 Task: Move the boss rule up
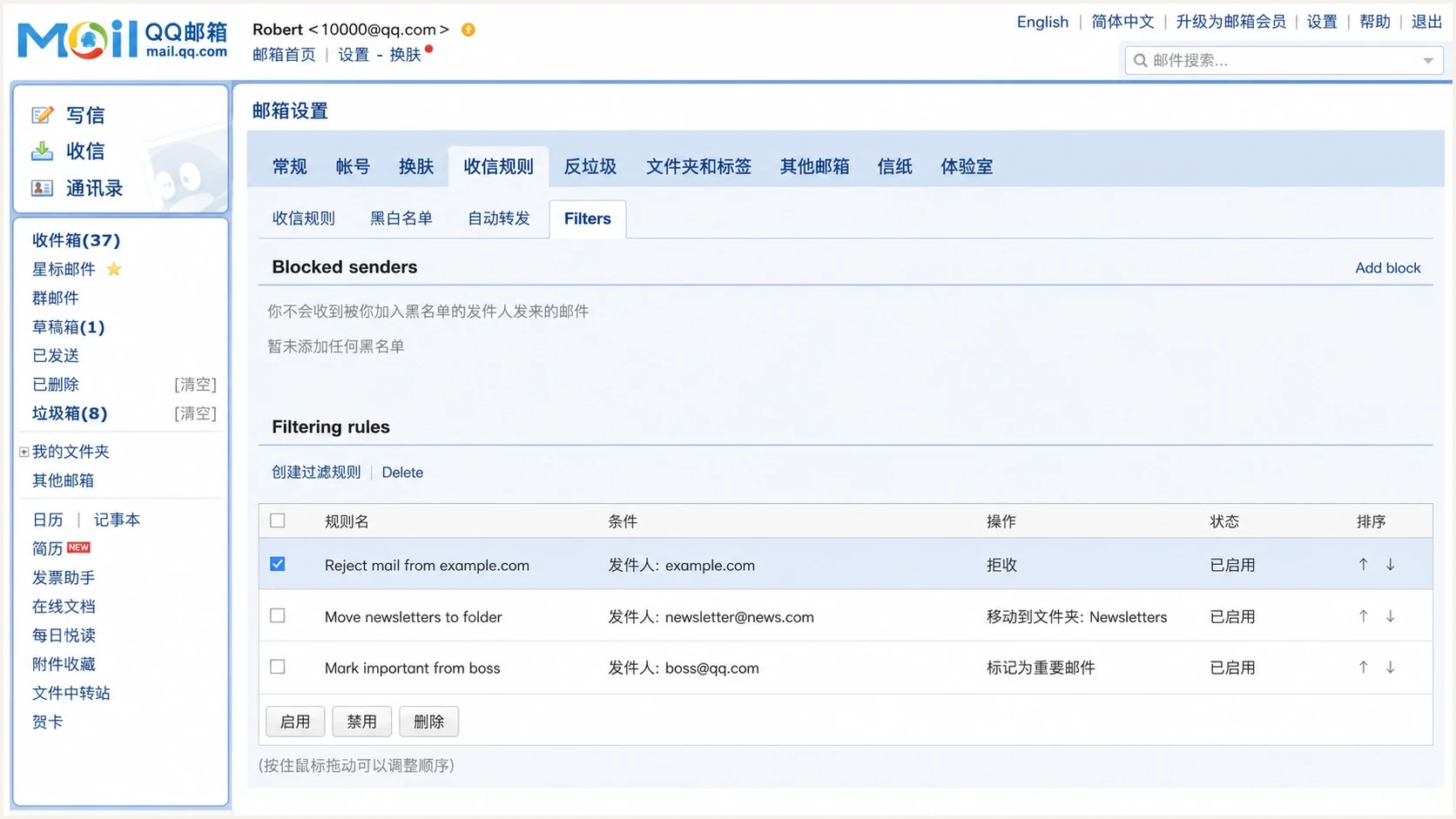click(1363, 667)
